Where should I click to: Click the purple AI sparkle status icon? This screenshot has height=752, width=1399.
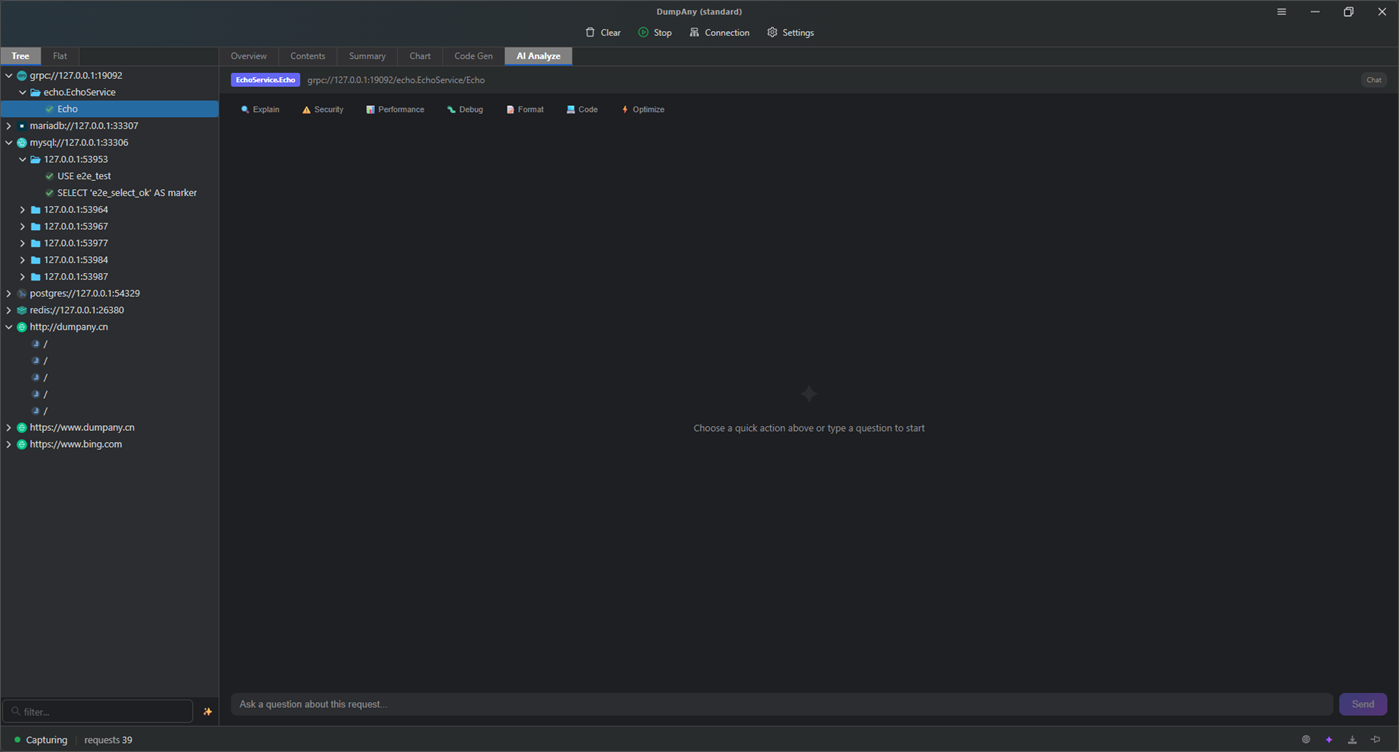click(x=1329, y=740)
